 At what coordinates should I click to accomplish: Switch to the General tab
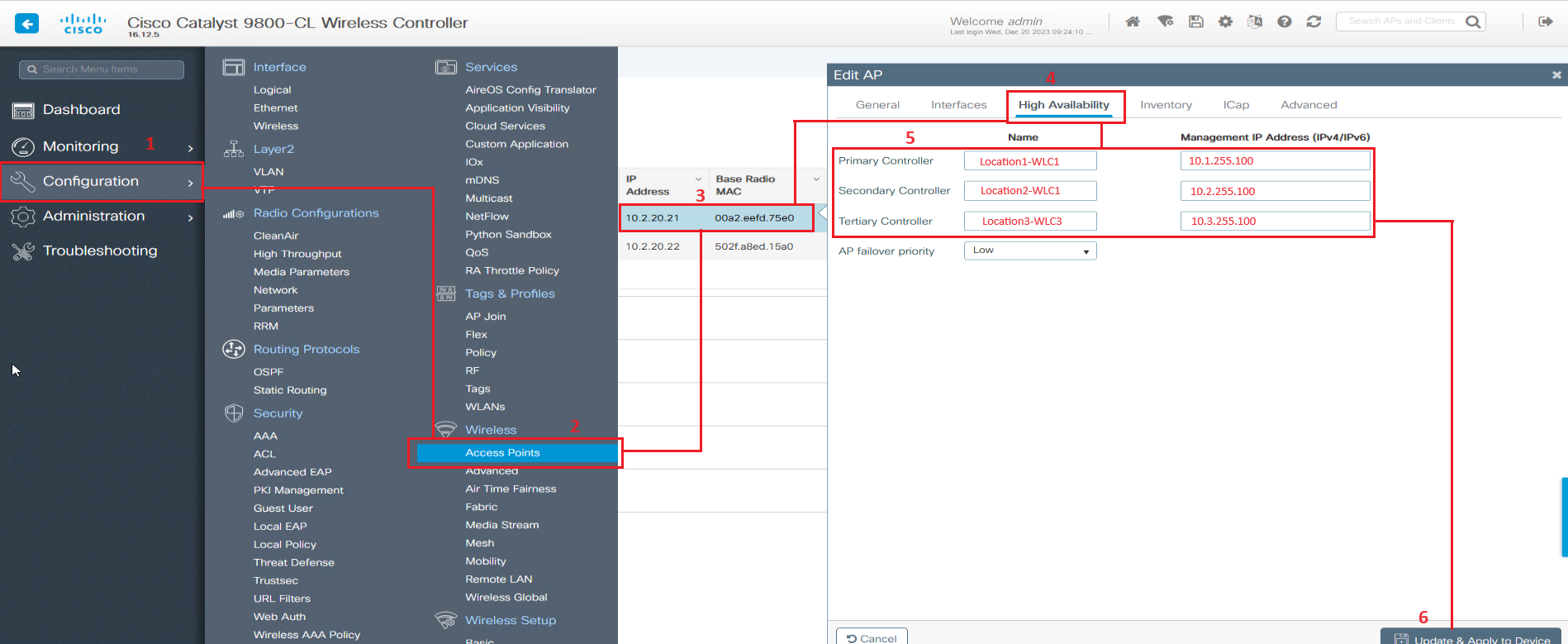click(x=877, y=105)
